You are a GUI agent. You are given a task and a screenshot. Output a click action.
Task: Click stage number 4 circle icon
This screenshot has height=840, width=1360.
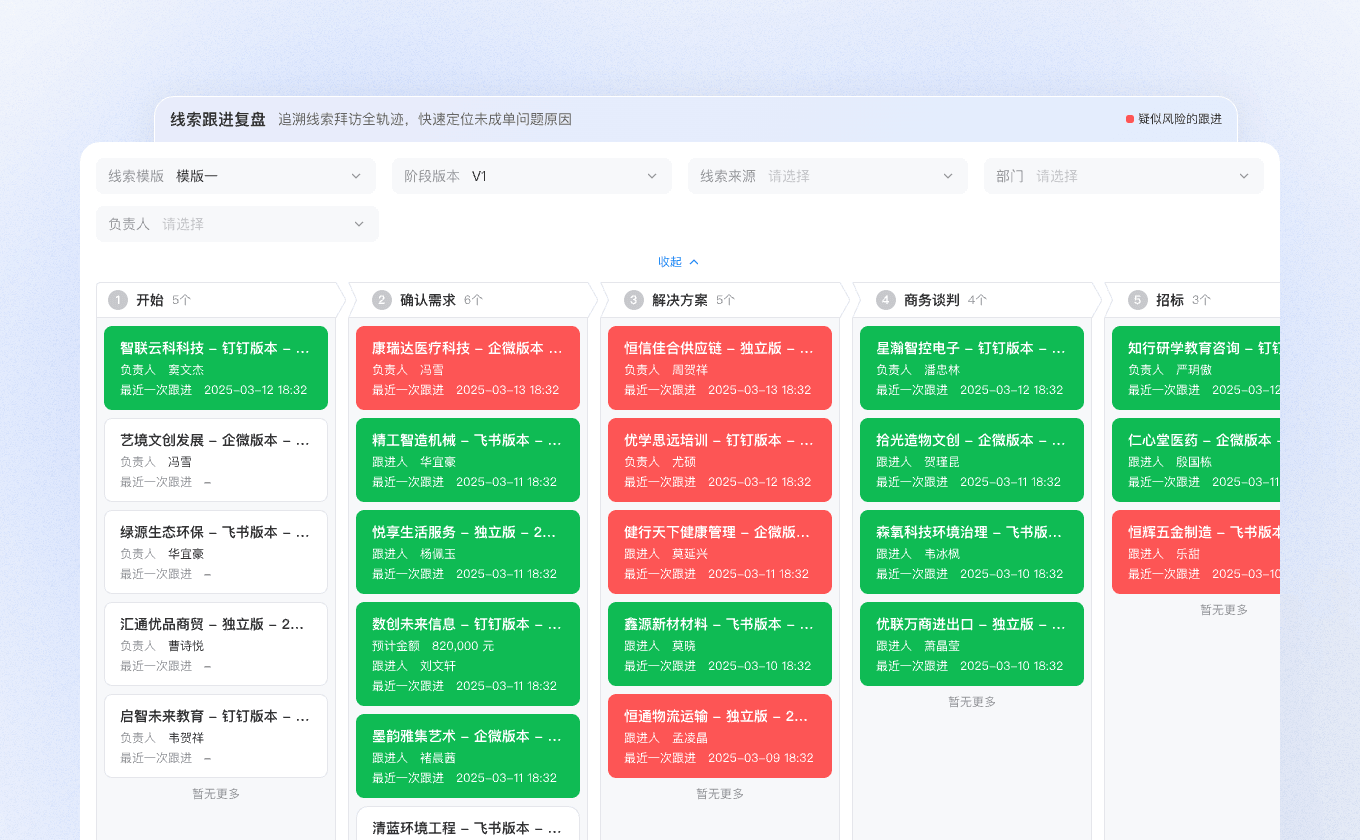pos(886,300)
